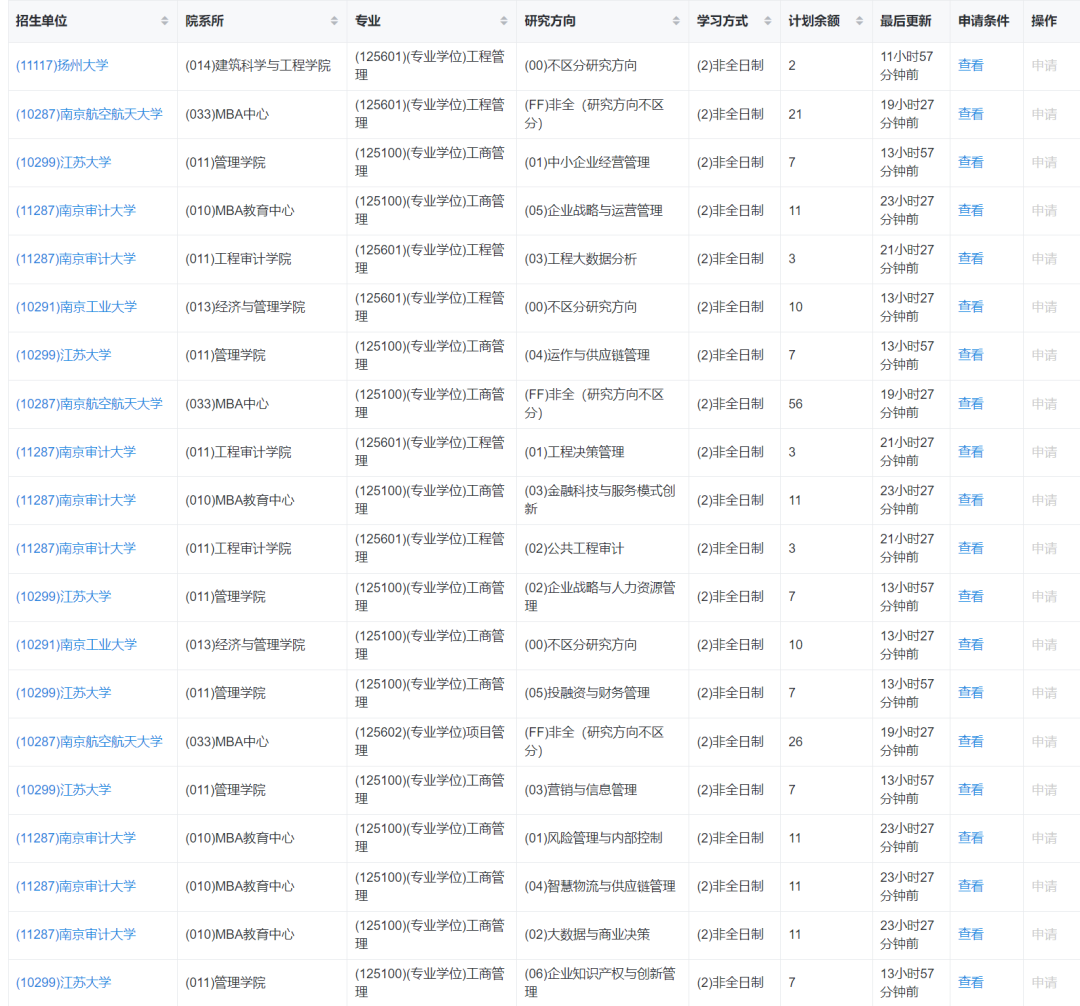Open 南京审计大学 link for 企业战略与运营管理 row
The height and width of the screenshot is (1006, 1080).
(x=76, y=211)
